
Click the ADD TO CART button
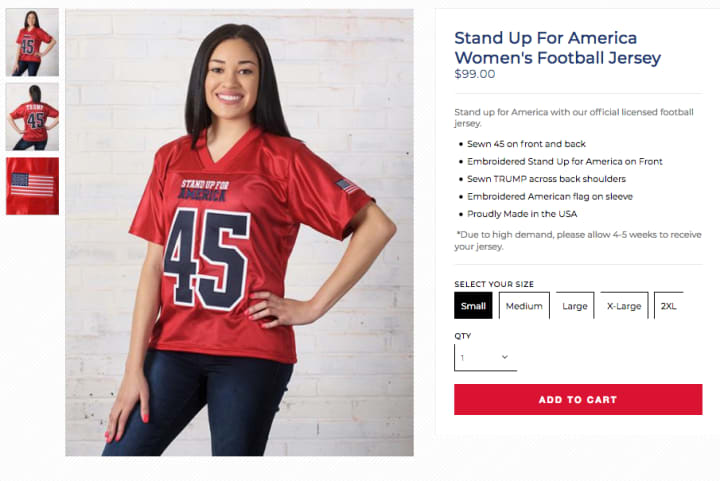(x=578, y=399)
